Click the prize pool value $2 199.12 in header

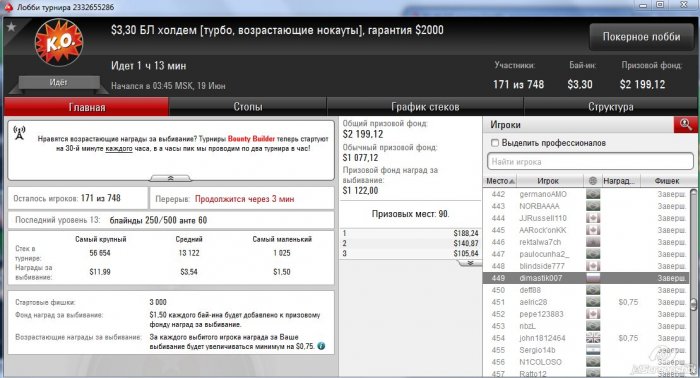click(x=642, y=84)
